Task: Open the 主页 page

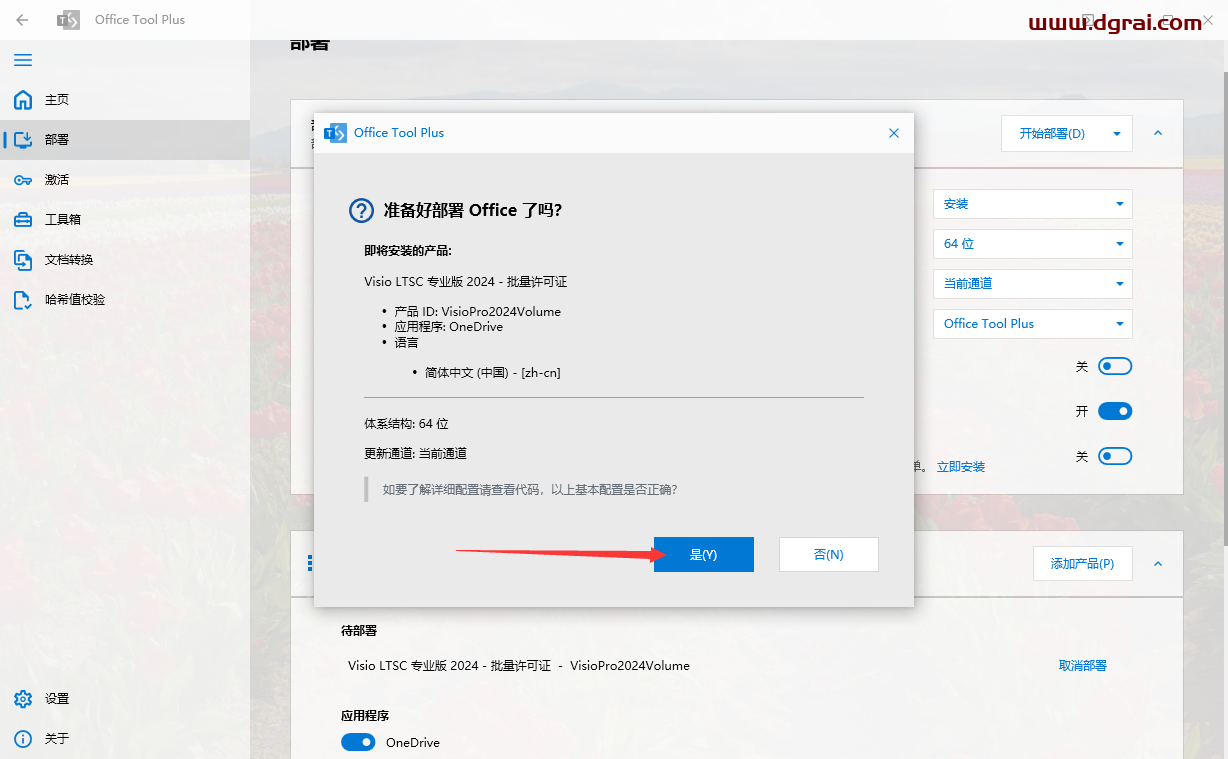Action: tap(125, 100)
